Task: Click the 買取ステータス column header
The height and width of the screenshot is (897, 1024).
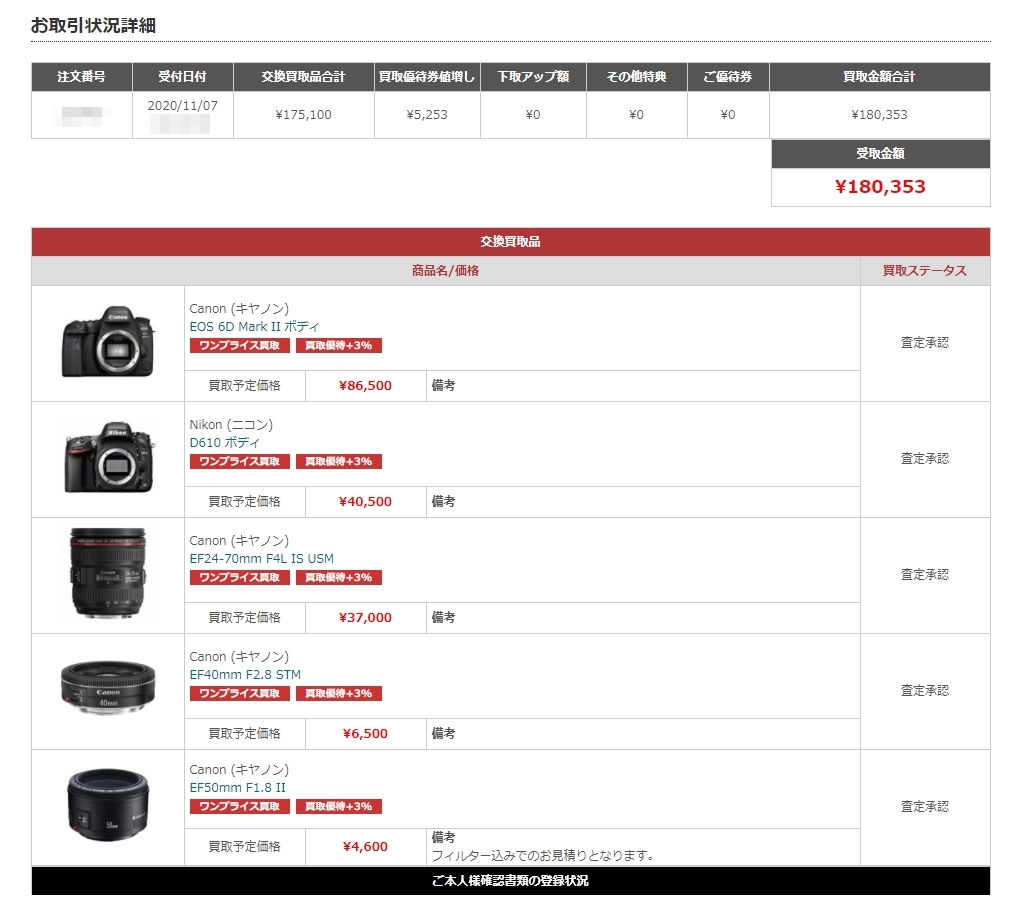Action: pos(925,271)
